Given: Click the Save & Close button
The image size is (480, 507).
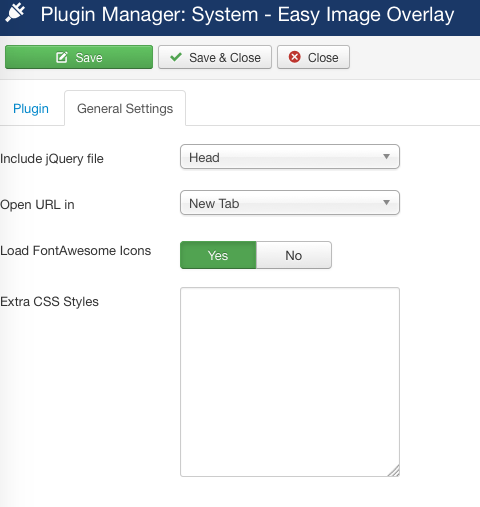Looking at the screenshot, I should tap(215, 57).
